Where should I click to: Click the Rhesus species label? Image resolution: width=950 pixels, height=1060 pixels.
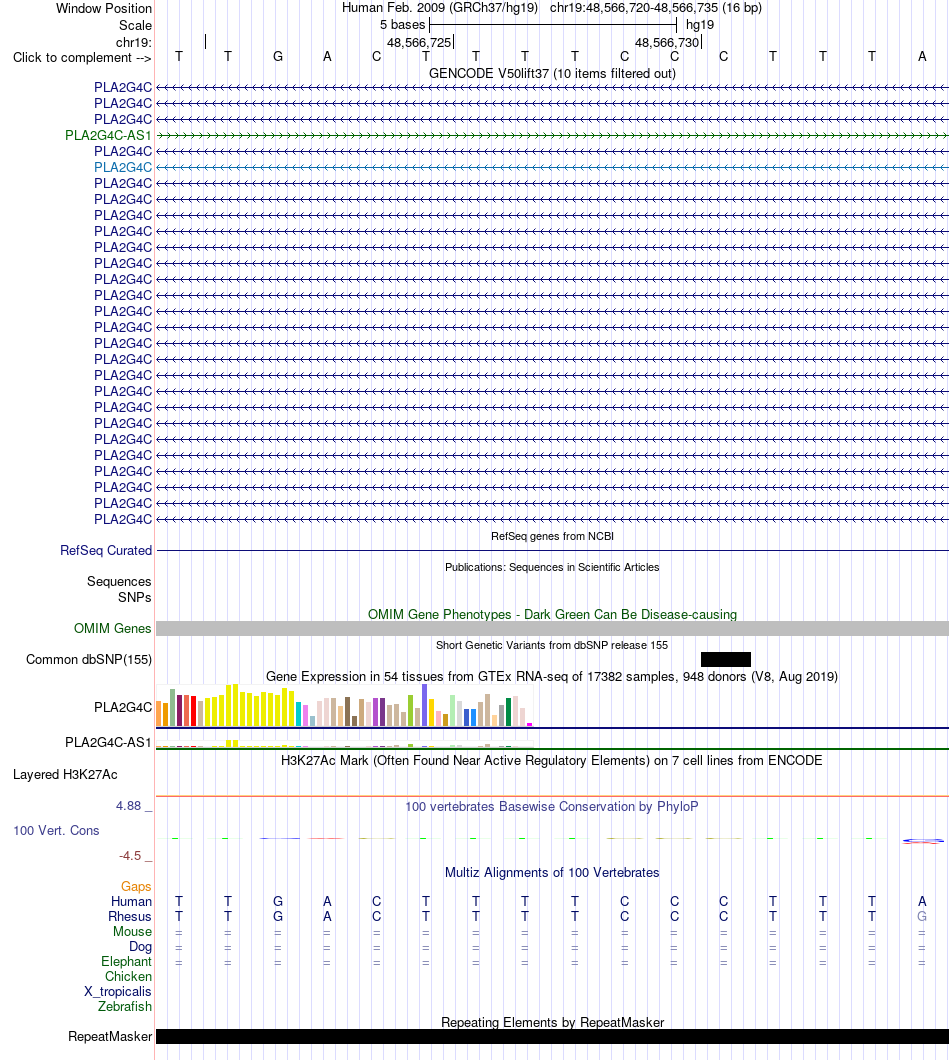point(130,917)
